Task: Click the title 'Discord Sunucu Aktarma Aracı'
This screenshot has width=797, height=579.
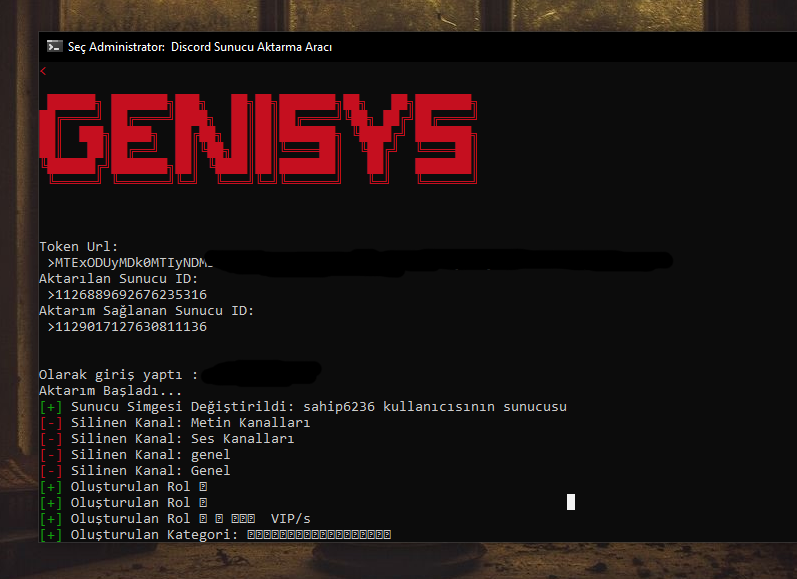Action: (x=251, y=47)
